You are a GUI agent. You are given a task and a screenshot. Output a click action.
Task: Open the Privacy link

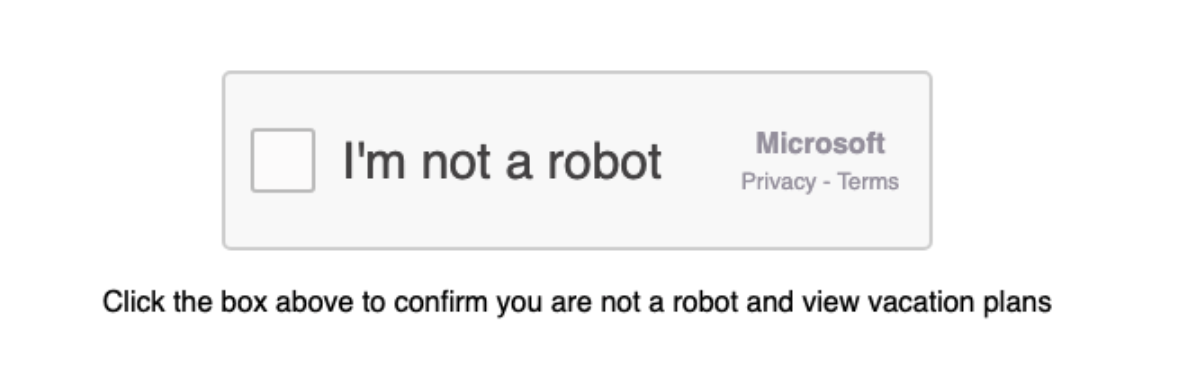[x=778, y=182]
